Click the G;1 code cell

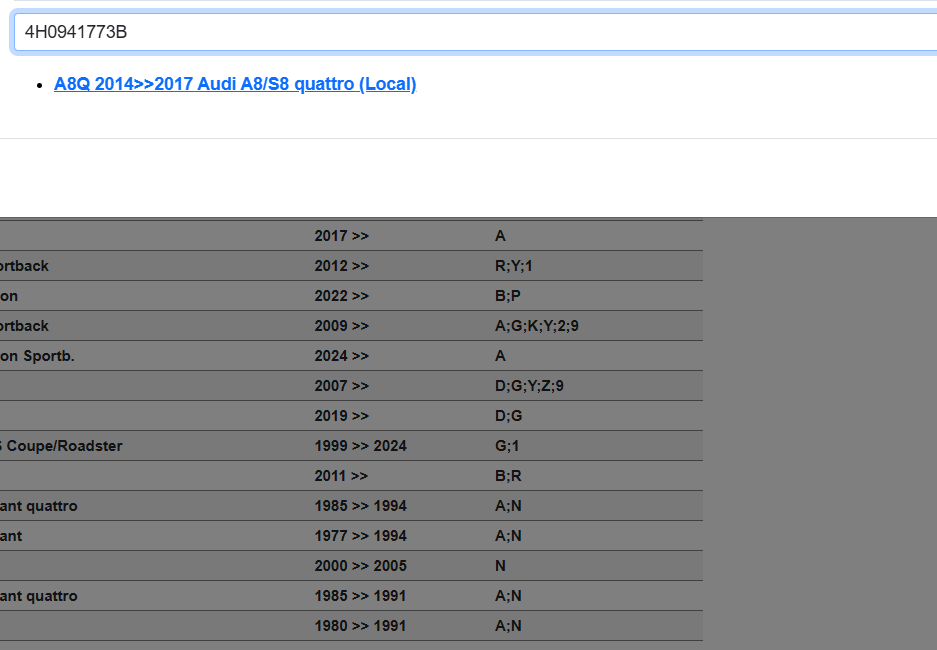coord(508,446)
